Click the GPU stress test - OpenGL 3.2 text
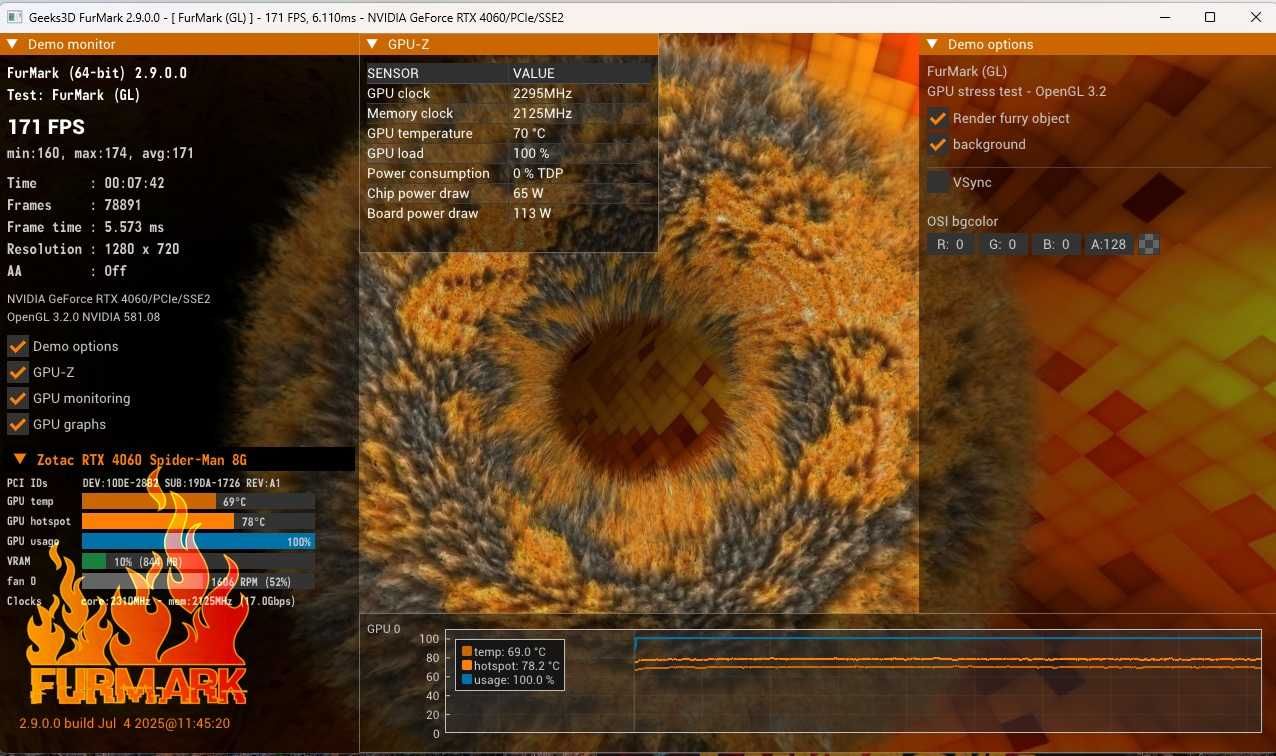 pyautogui.click(x=1016, y=91)
